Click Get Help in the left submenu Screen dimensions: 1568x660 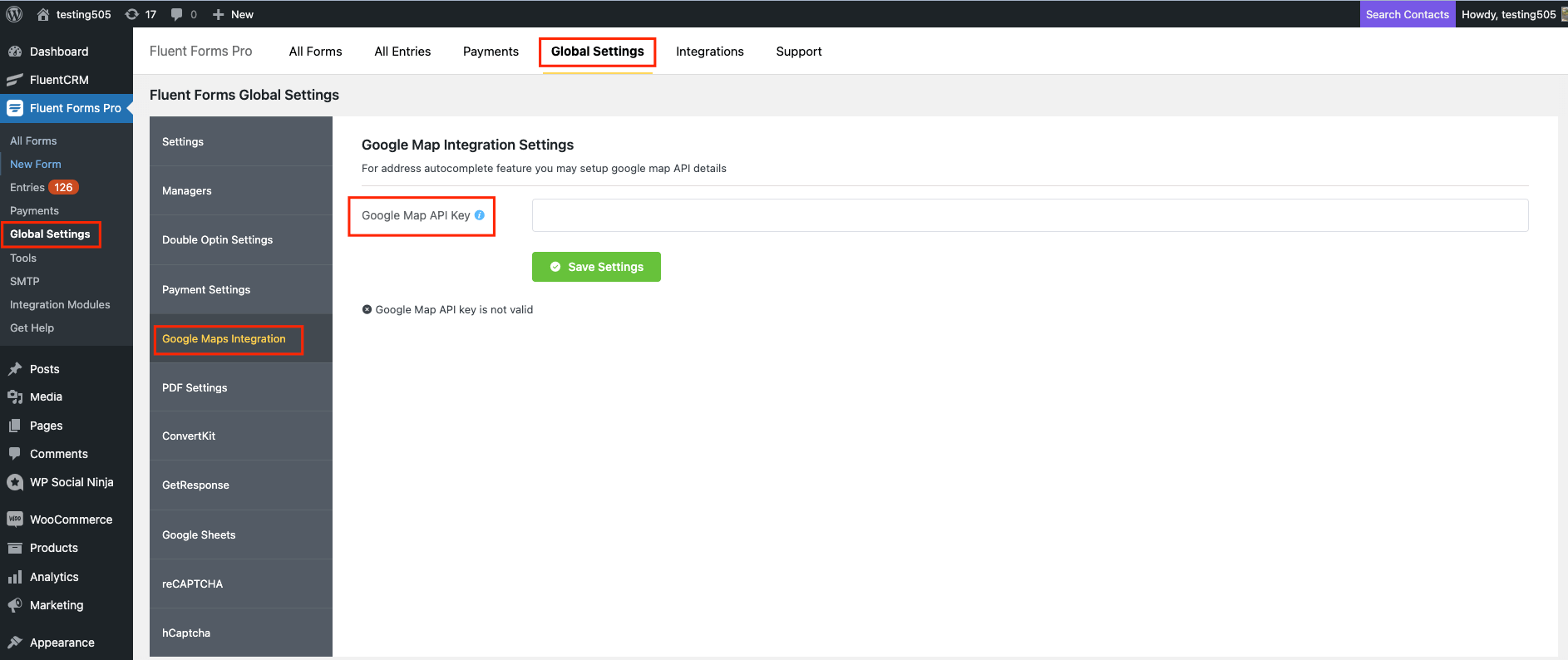[32, 328]
